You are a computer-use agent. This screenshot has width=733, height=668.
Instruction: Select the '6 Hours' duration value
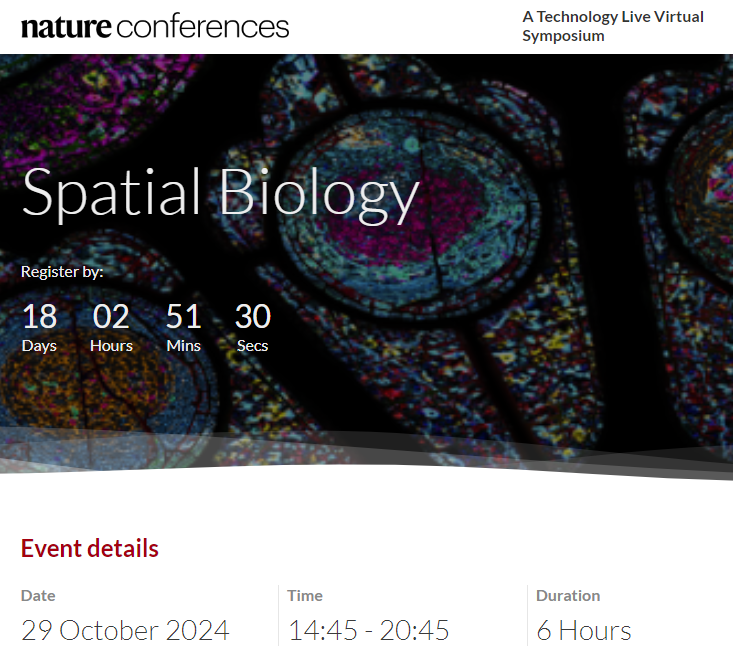pyautogui.click(x=584, y=631)
